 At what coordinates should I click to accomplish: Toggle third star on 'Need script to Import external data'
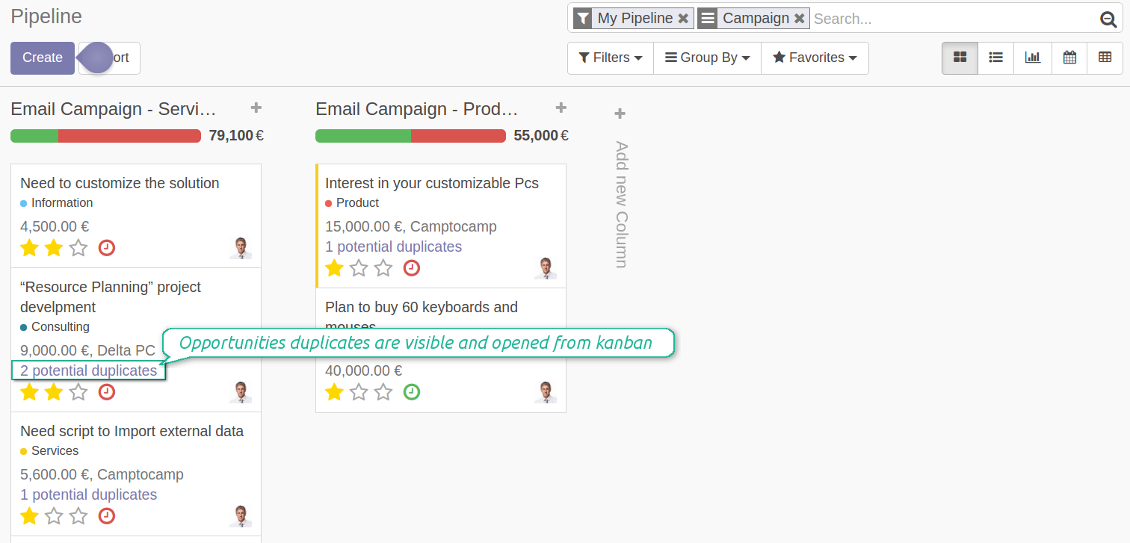78,515
